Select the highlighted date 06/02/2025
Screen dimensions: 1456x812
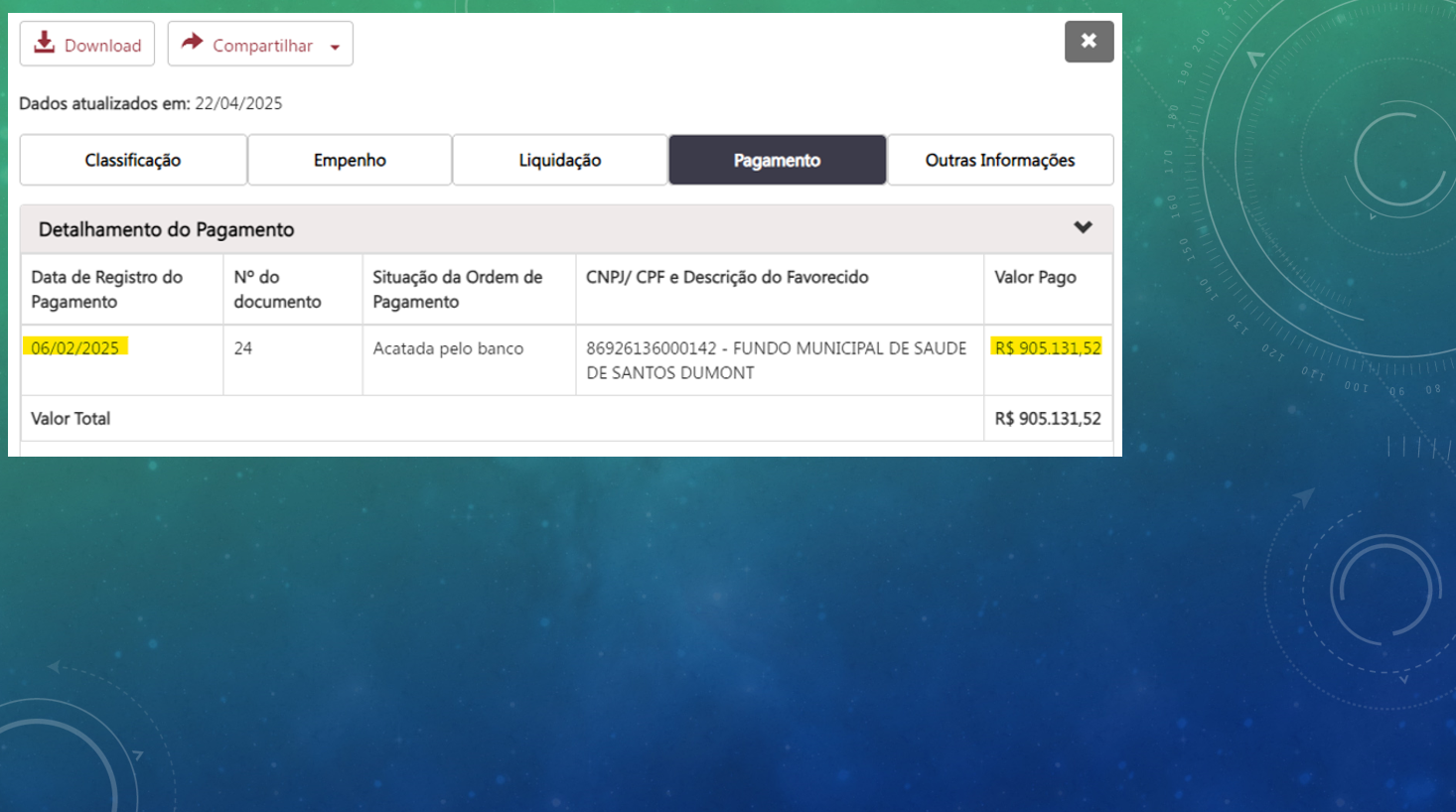(75, 347)
